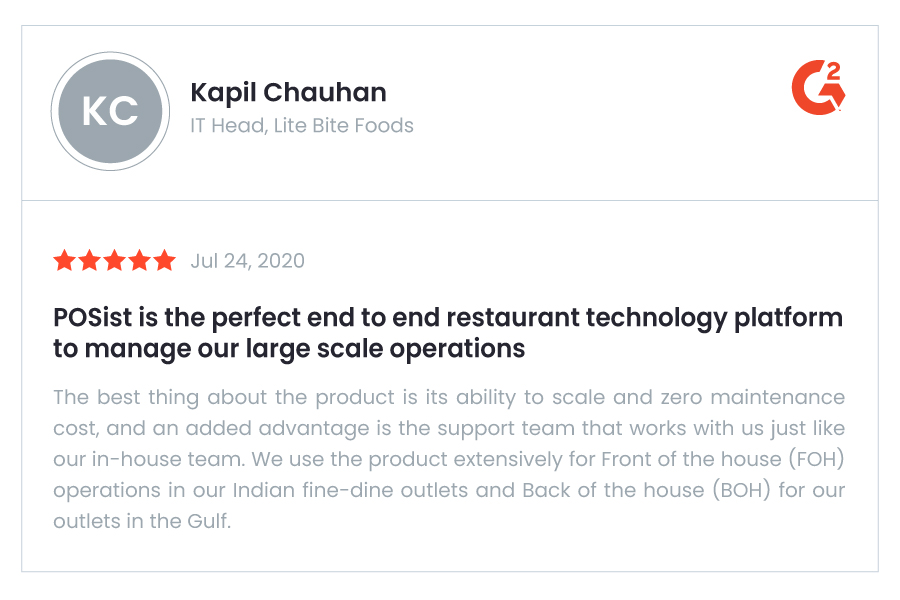Screen dimensions: 900x600
Task: Click the IT Head job title text
Action: (x=228, y=125)
